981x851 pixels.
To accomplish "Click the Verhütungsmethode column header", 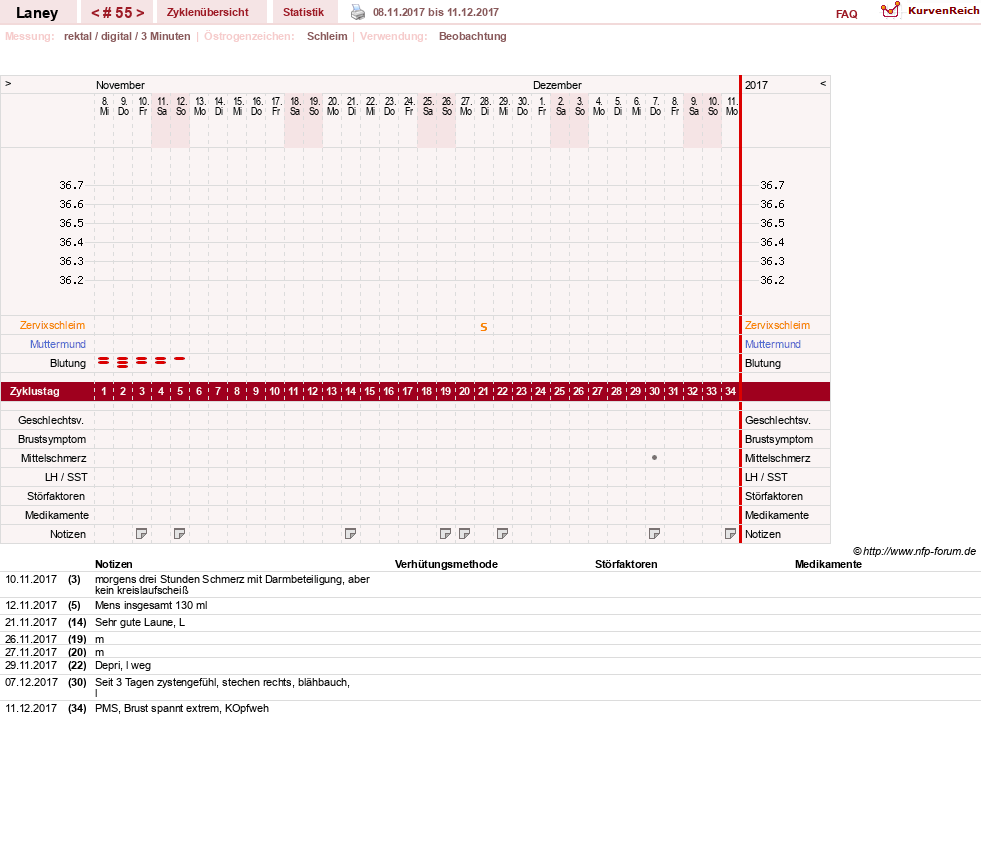I will coord(446,564).
